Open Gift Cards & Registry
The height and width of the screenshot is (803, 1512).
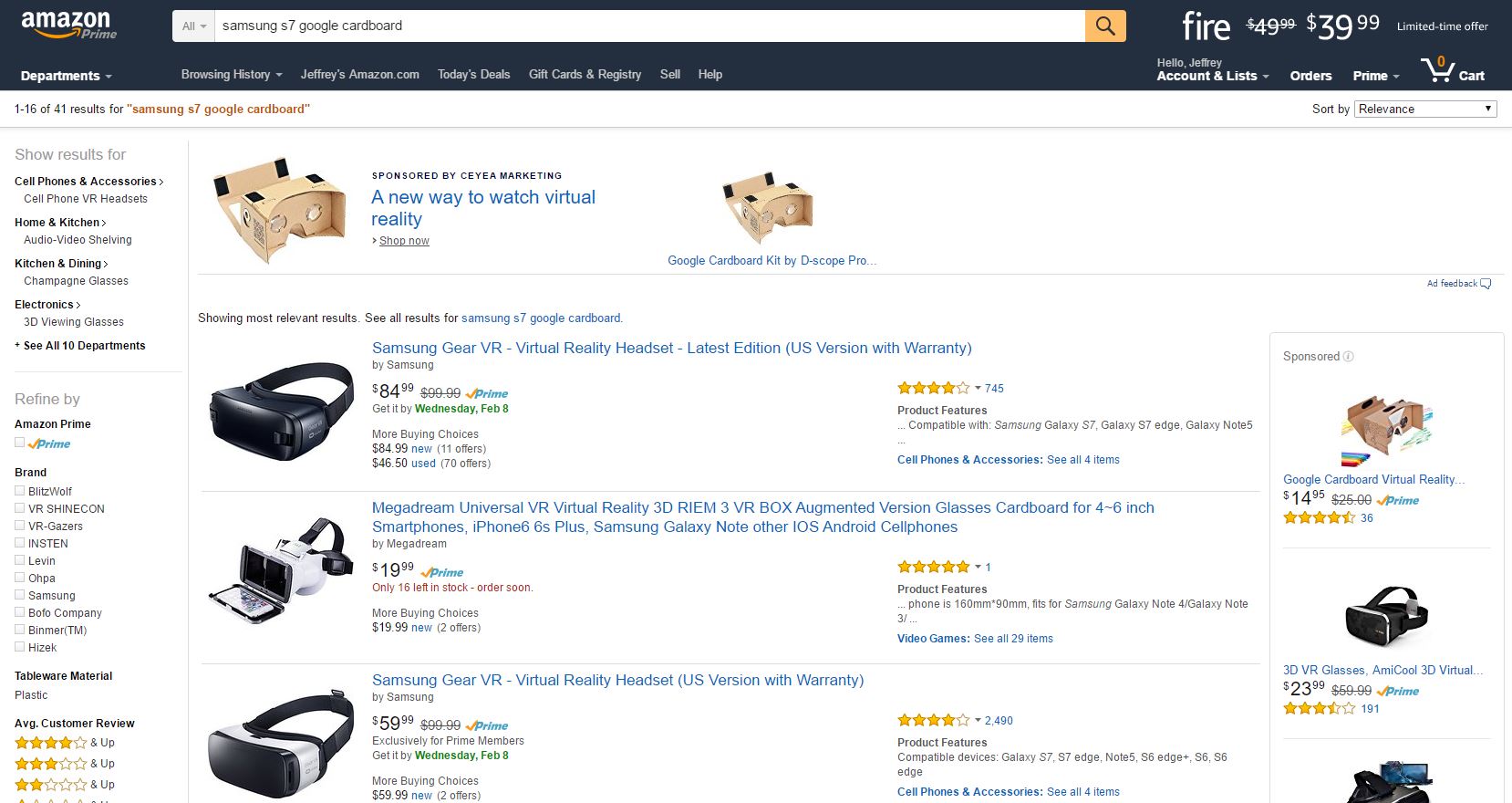coord(585,75)
